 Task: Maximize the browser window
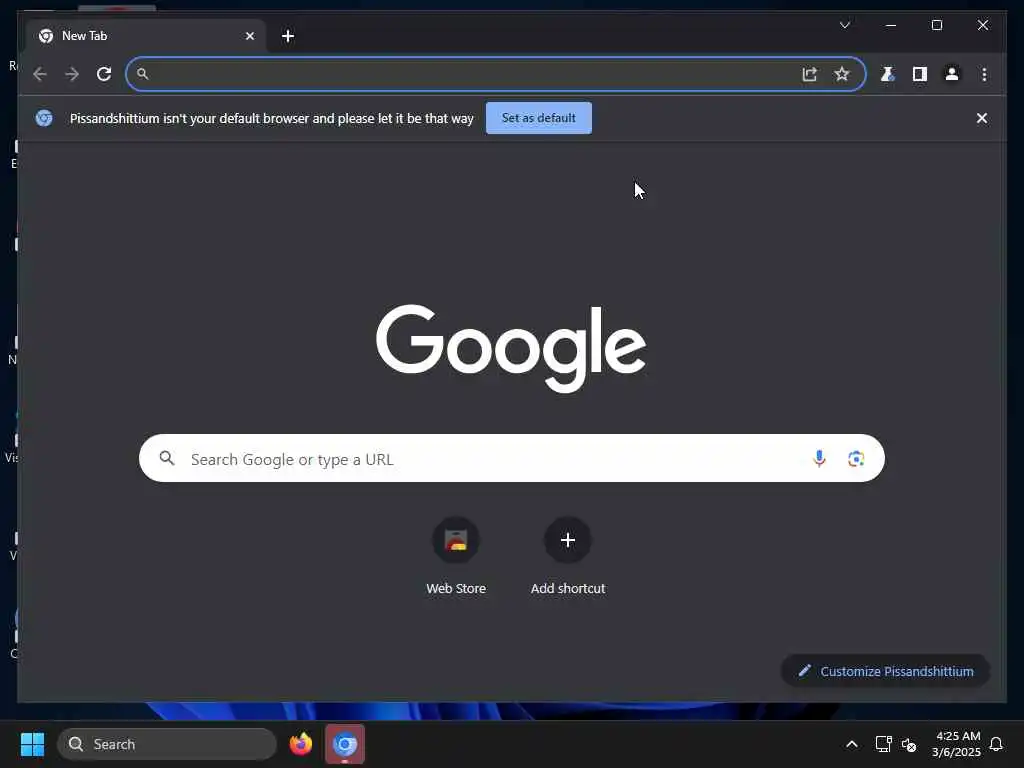coord(936,25)
